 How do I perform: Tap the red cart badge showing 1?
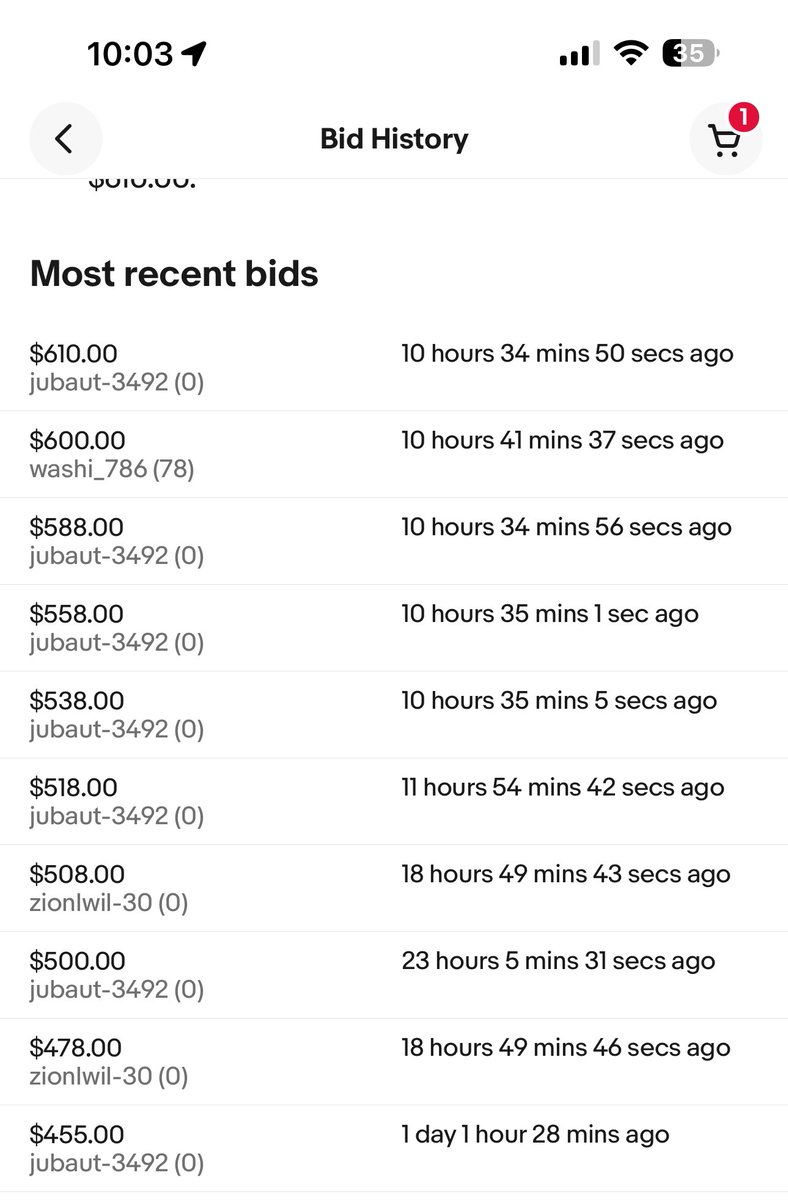pos(743,118)
